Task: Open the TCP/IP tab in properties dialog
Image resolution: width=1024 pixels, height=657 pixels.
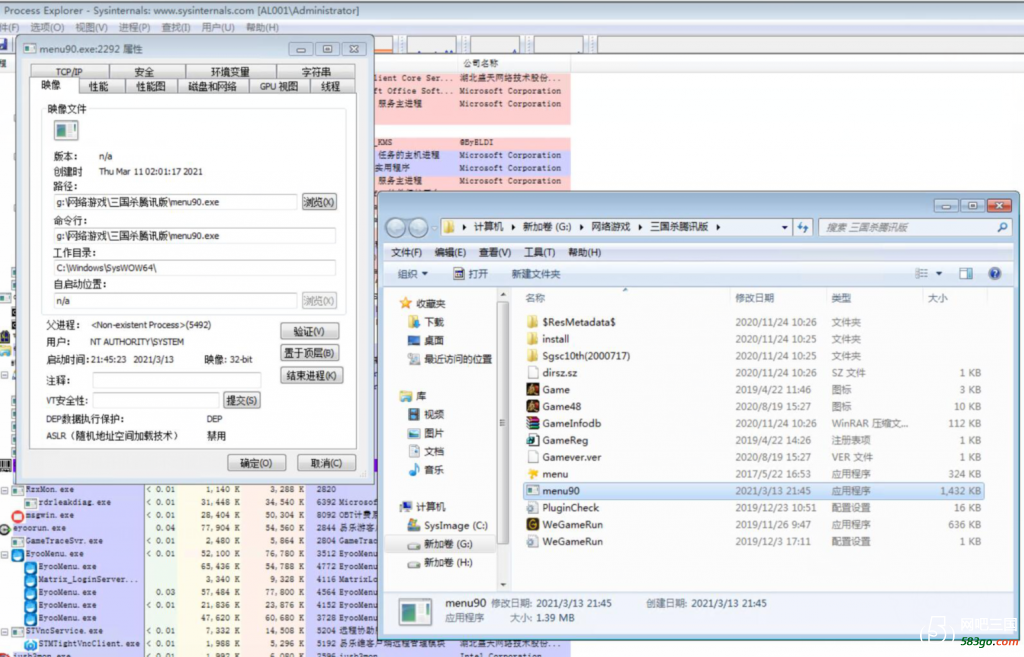Action: tap(69, 72)
